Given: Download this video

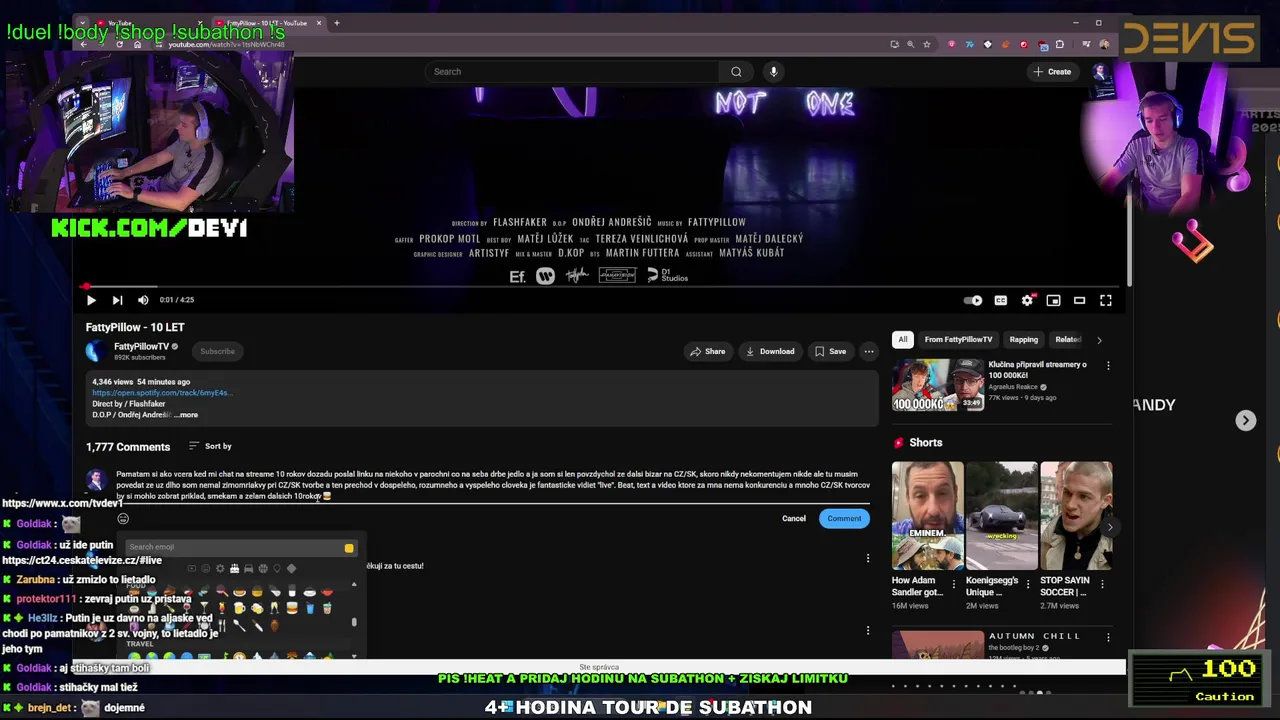Looking at the screenshot, I should (769, 351).
